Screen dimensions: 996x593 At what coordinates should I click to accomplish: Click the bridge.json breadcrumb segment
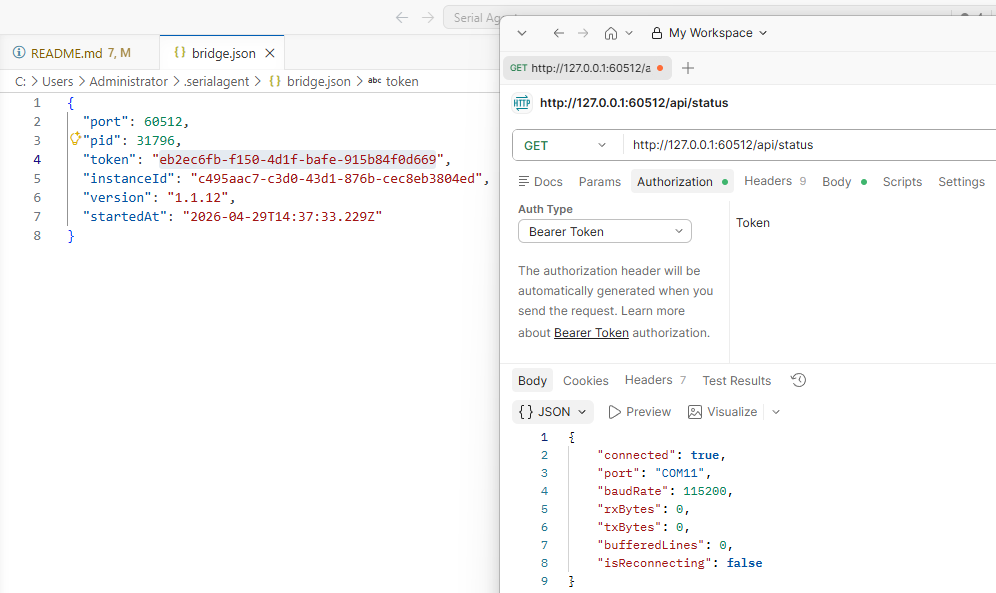[318, 81]
